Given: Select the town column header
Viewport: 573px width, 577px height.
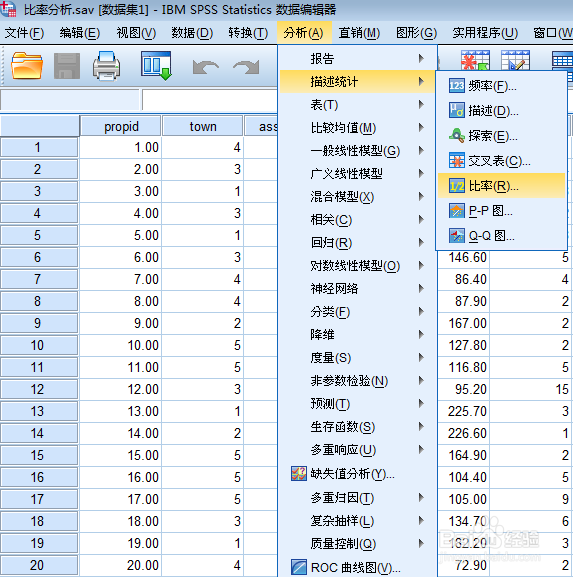Looking at the screenshot, I should pyautogui.click(x=202, y=127).
